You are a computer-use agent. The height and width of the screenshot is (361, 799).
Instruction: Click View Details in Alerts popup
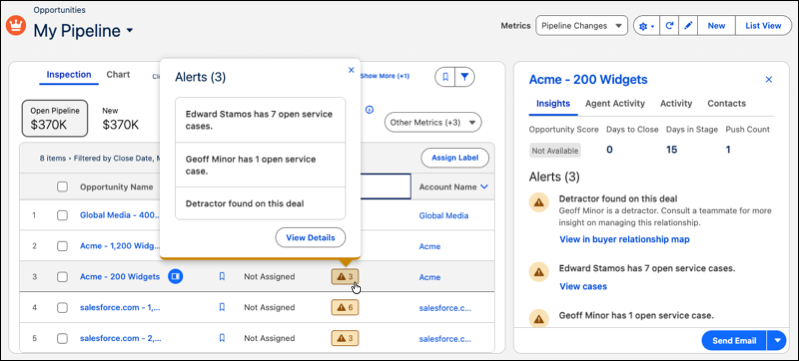pyautogui.click(x=310, y=238)
